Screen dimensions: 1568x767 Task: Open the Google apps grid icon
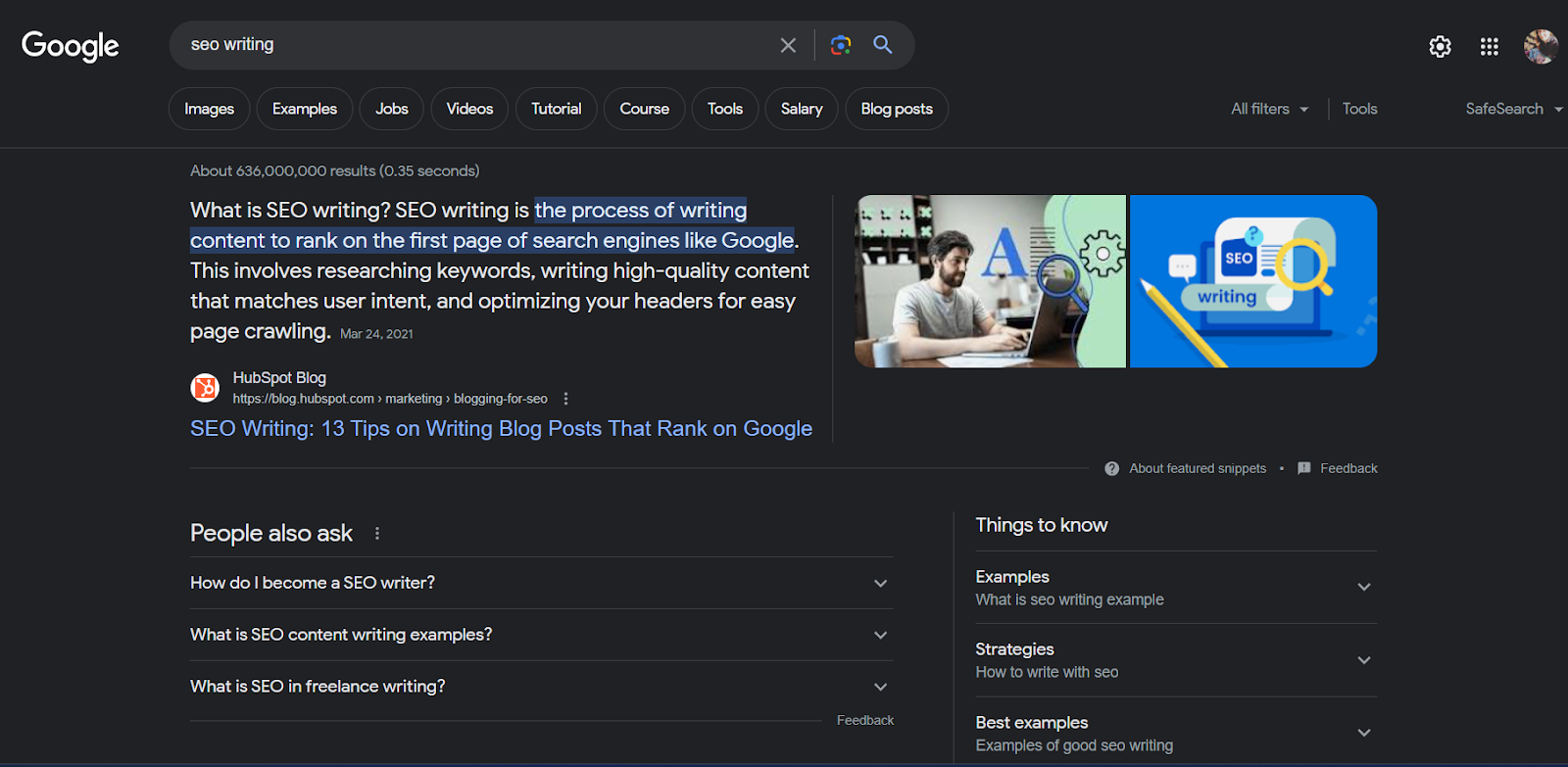click(x=1490, y=46)
